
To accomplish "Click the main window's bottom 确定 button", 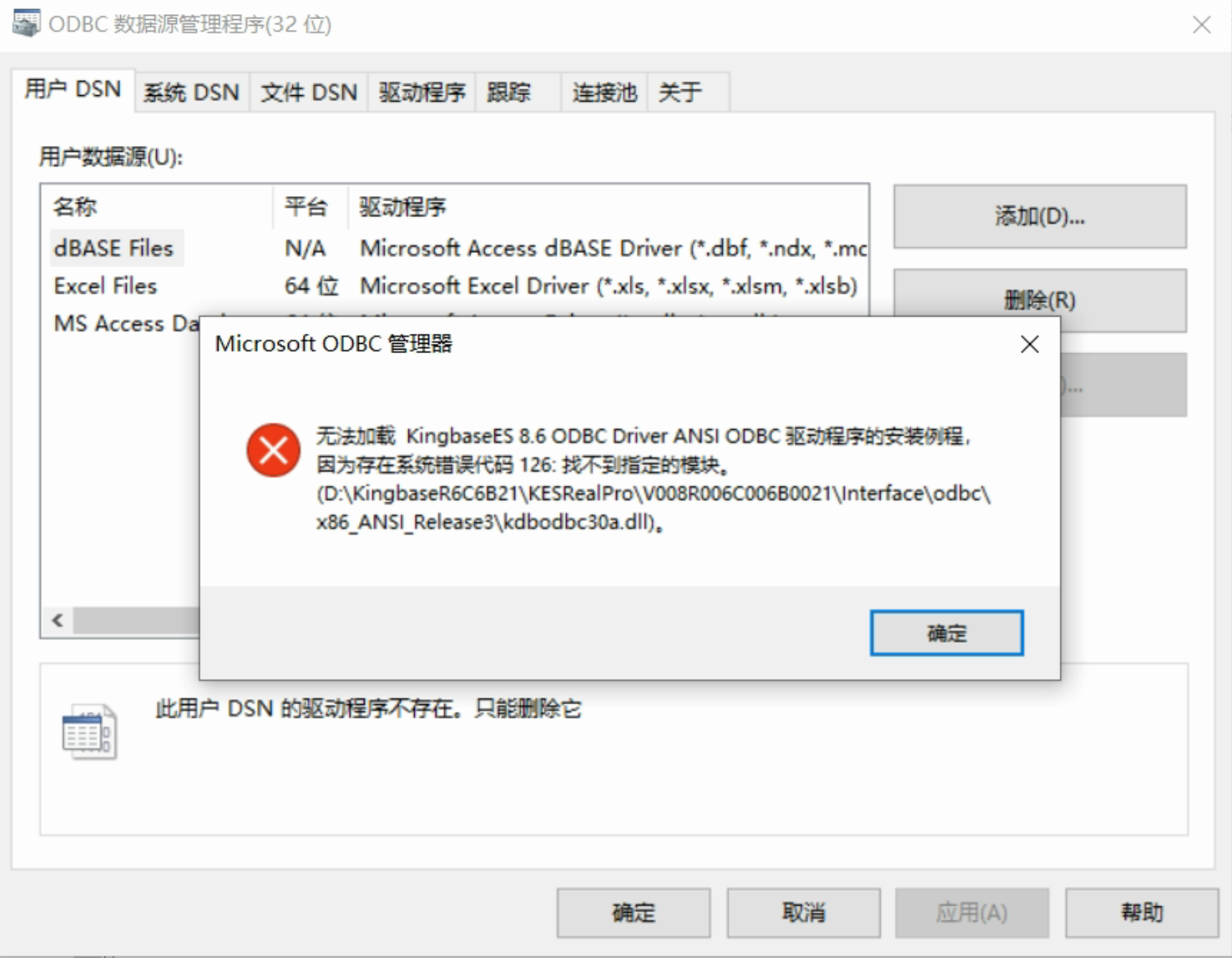I will (x=634, y=913).
